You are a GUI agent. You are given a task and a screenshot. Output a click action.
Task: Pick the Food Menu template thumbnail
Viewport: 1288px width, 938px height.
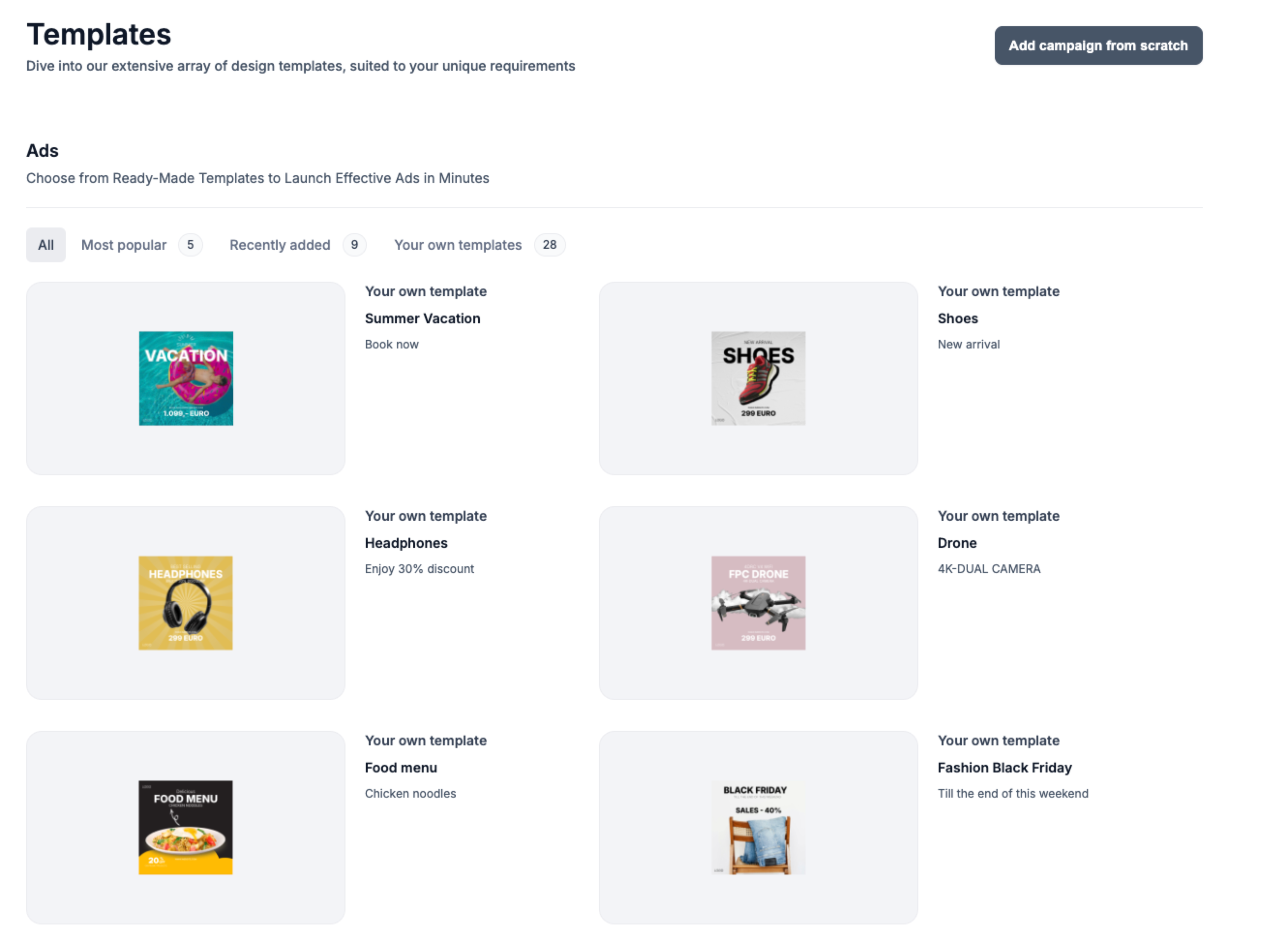(186, 827)
